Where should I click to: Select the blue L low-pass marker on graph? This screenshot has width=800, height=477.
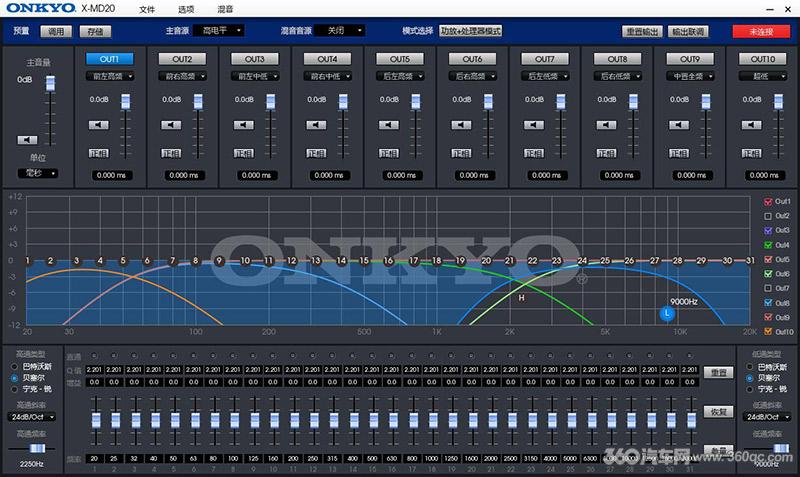667,313
